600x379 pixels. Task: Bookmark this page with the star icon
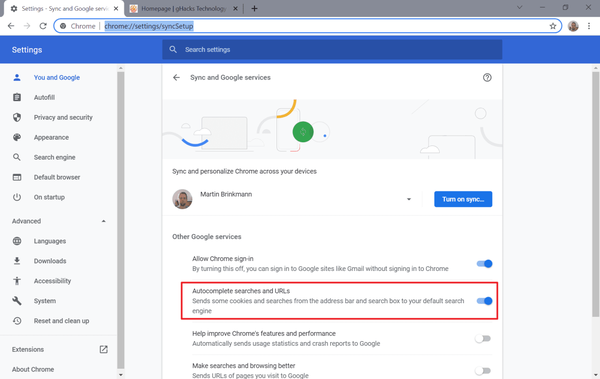point(553,26)
